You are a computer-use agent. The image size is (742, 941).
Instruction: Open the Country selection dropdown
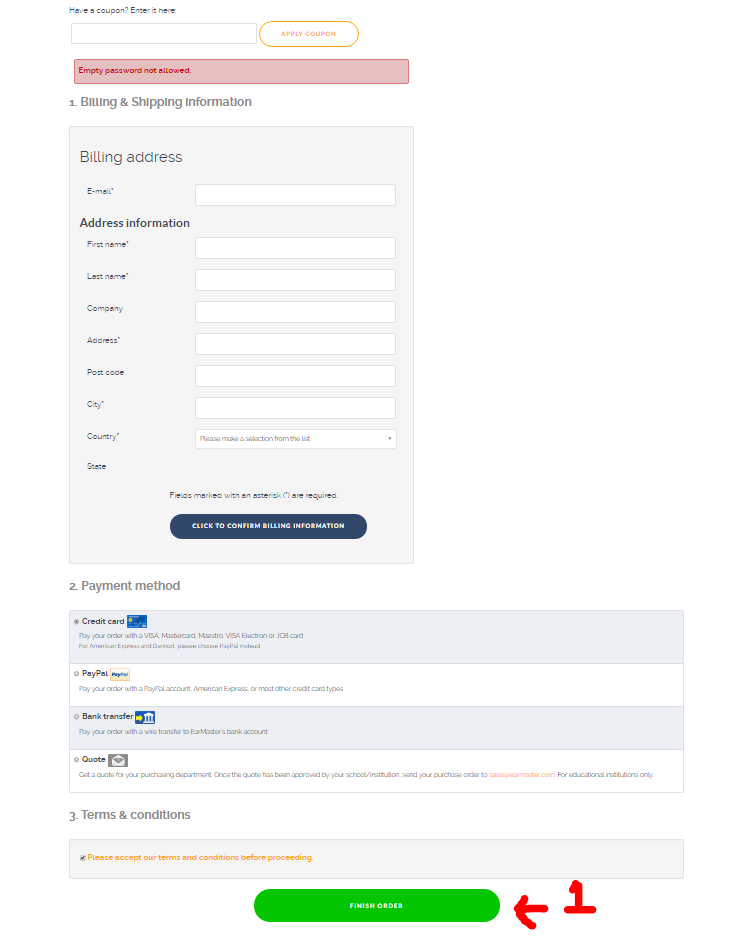click(295, 439)
